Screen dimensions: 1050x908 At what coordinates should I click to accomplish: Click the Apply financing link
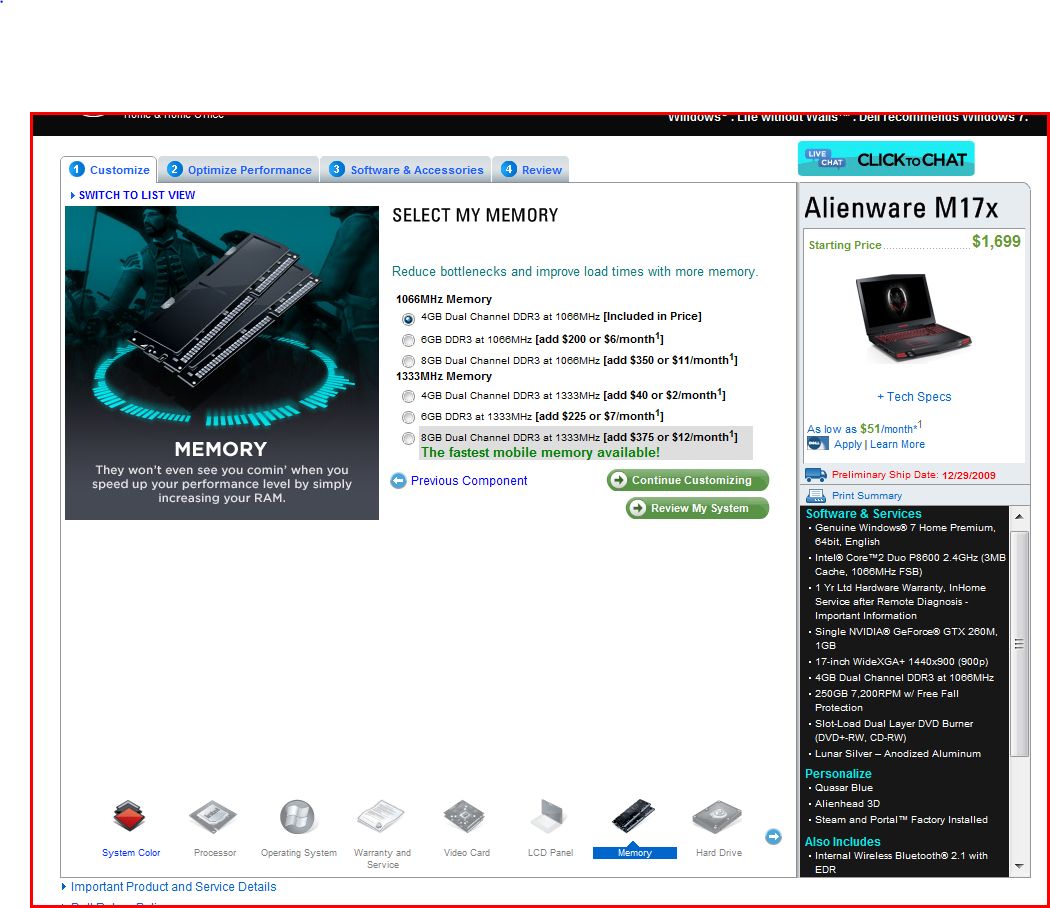point(848,444)
